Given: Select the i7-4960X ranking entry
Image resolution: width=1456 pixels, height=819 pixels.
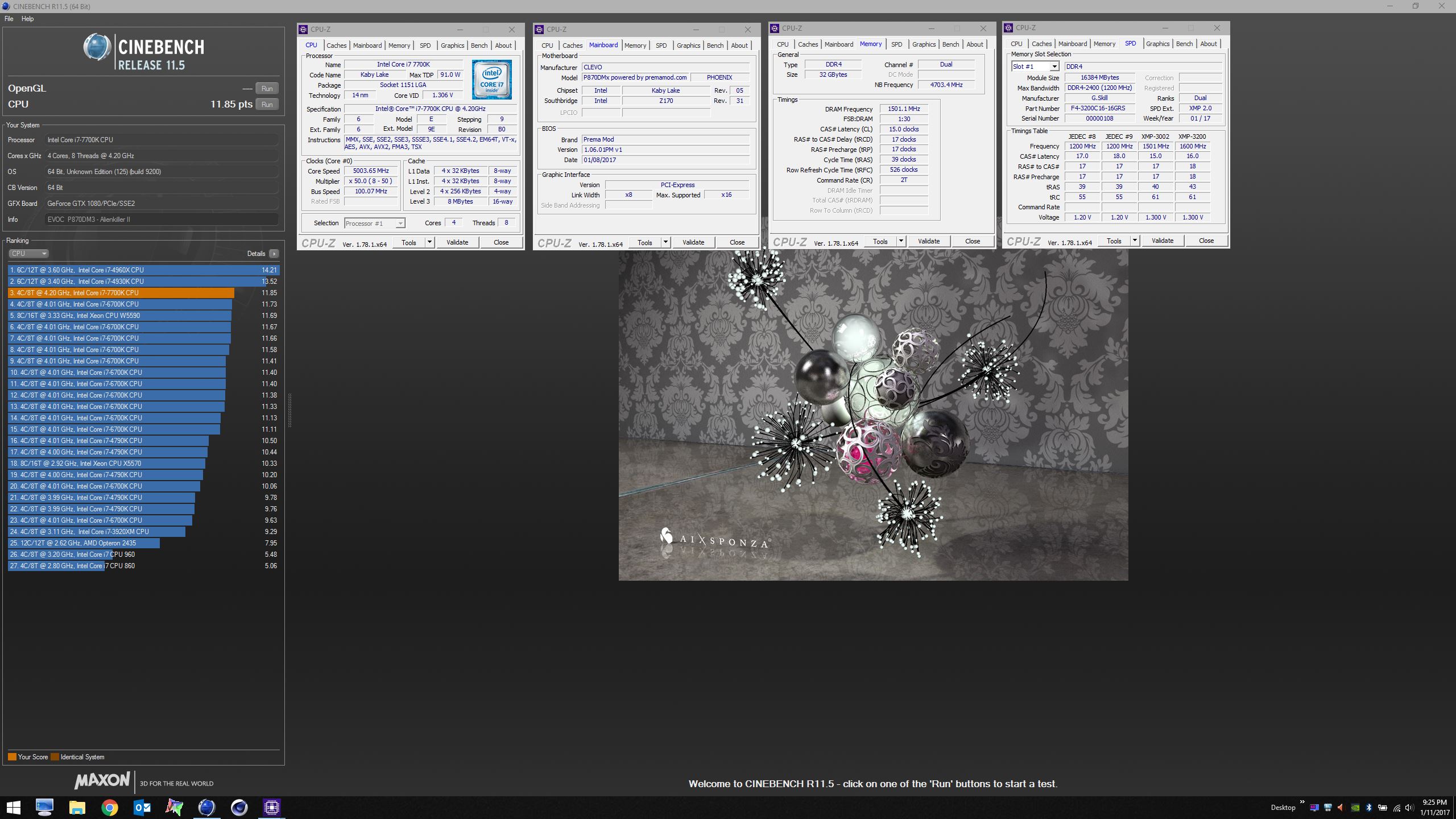Looking at the screenshot, I should (143, 270).
